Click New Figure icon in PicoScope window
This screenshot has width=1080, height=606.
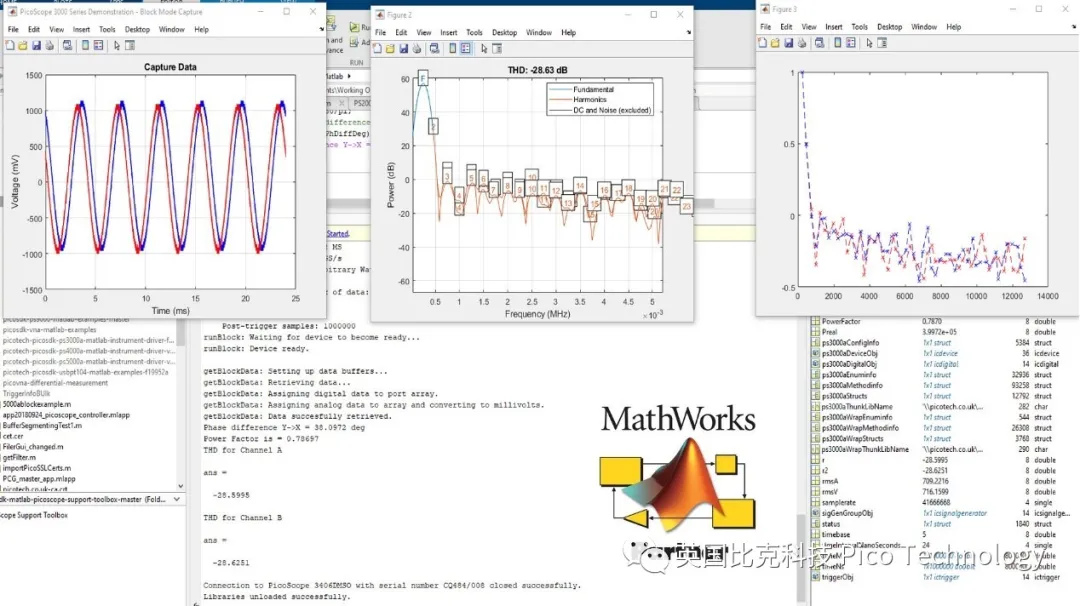point(10,45)
